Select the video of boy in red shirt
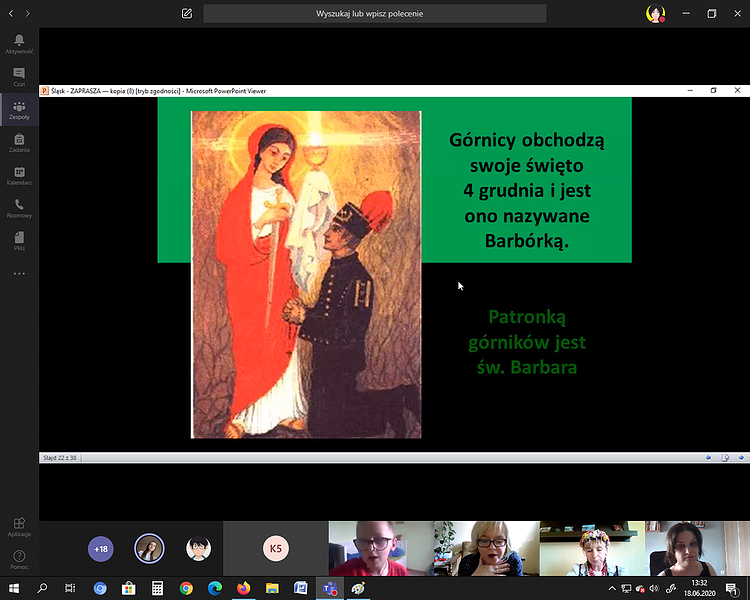The image size is (750, 600). (x=381, y=548)
